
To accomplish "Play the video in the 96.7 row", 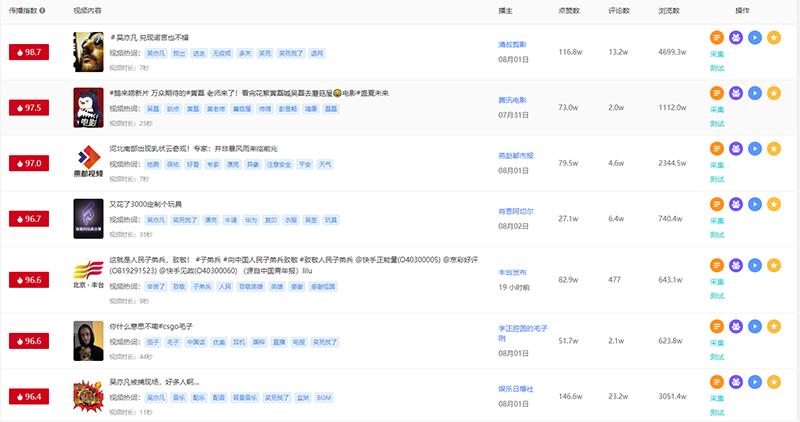I will click(755, 204).
